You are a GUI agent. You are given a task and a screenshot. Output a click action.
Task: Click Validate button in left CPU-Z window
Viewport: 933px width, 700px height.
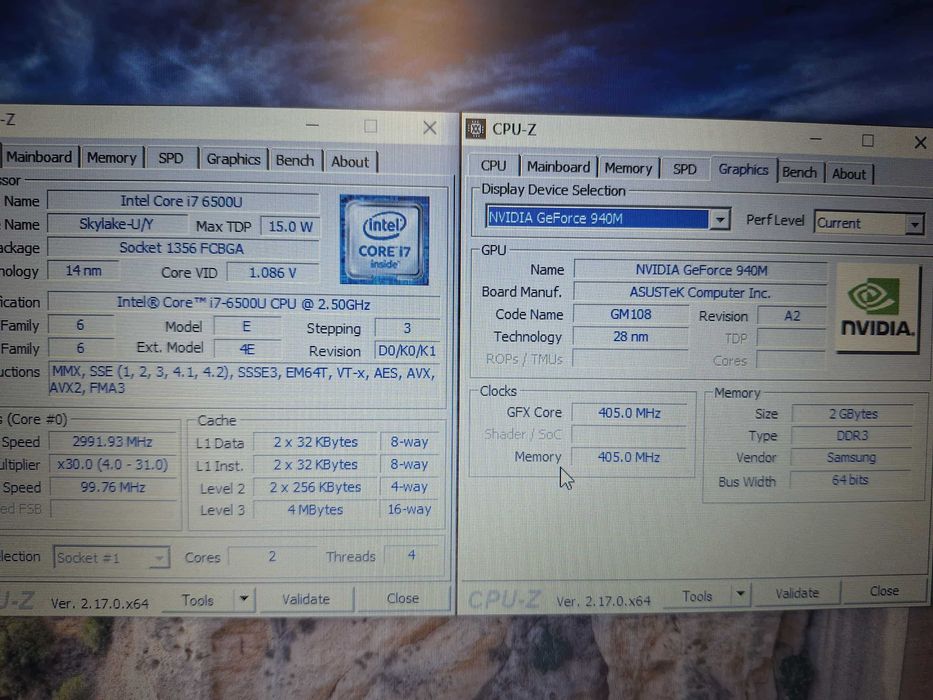[x=306, y=599]
